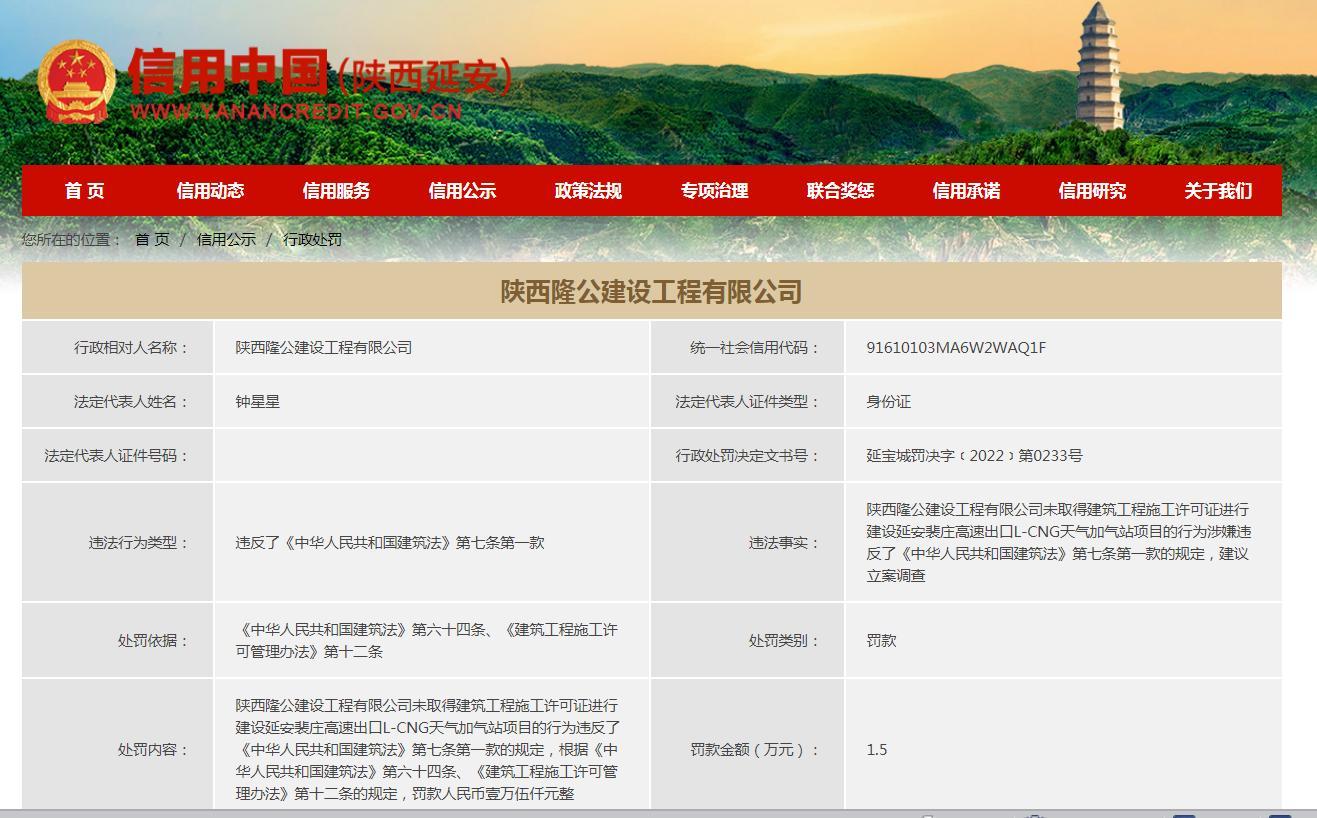The width and height of the screenshot is (1317, 818).
Task: Click the ID type value 身份证
Action: (x=889, y=402)
